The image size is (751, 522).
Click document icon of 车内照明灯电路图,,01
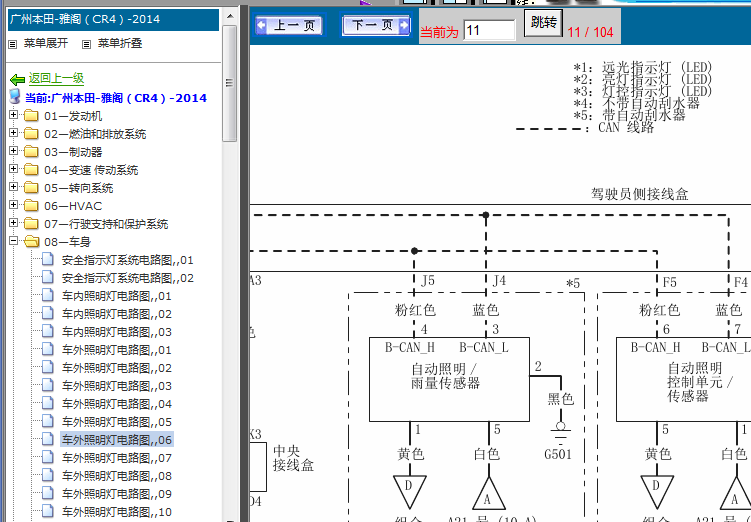(47, 295)
